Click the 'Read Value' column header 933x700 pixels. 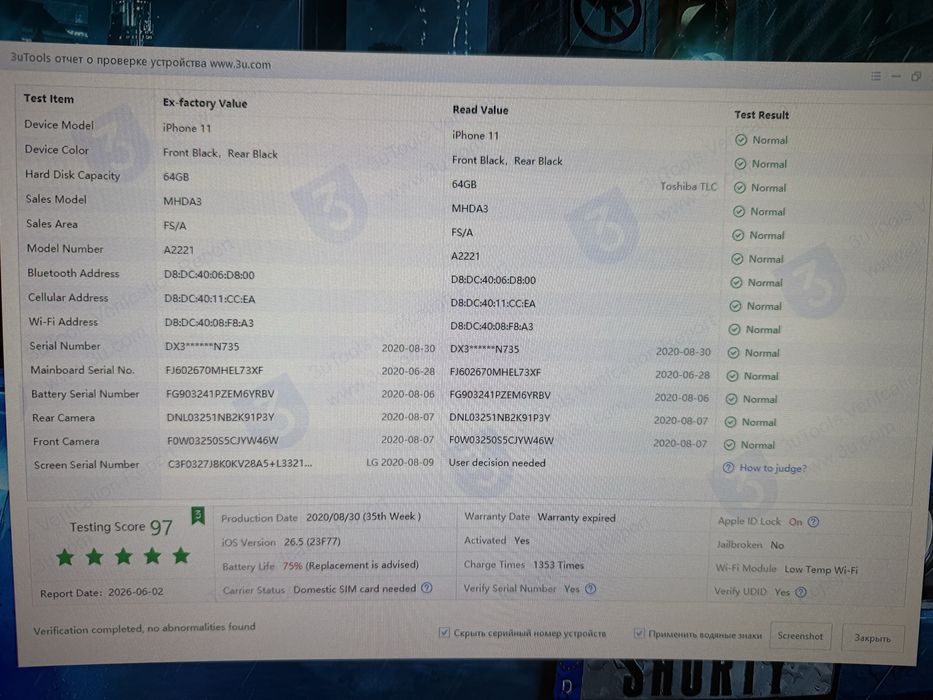(x=480, y=110)
